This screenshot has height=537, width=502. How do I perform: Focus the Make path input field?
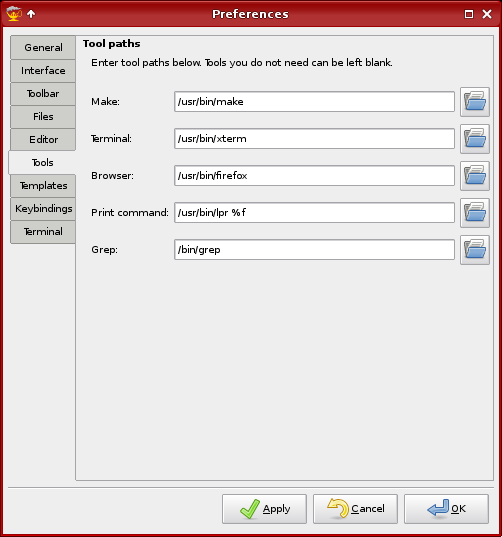click(314, 102)
